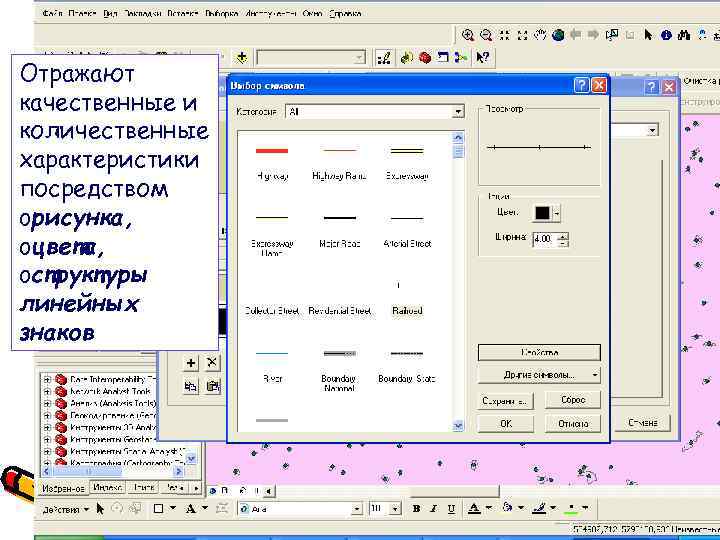Expand the Network Analyst Tools toolbox
Viewport: 720px width, 540px height.
(46, 392)
